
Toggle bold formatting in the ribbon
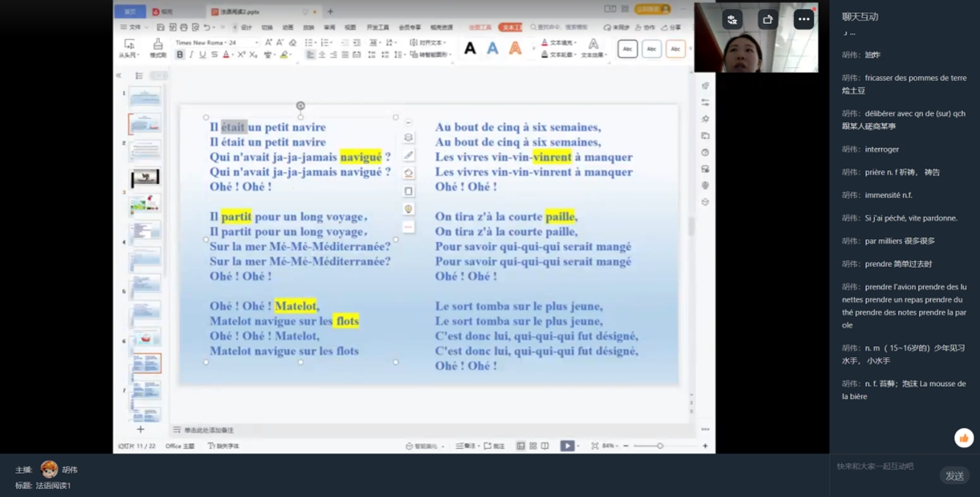180,55
